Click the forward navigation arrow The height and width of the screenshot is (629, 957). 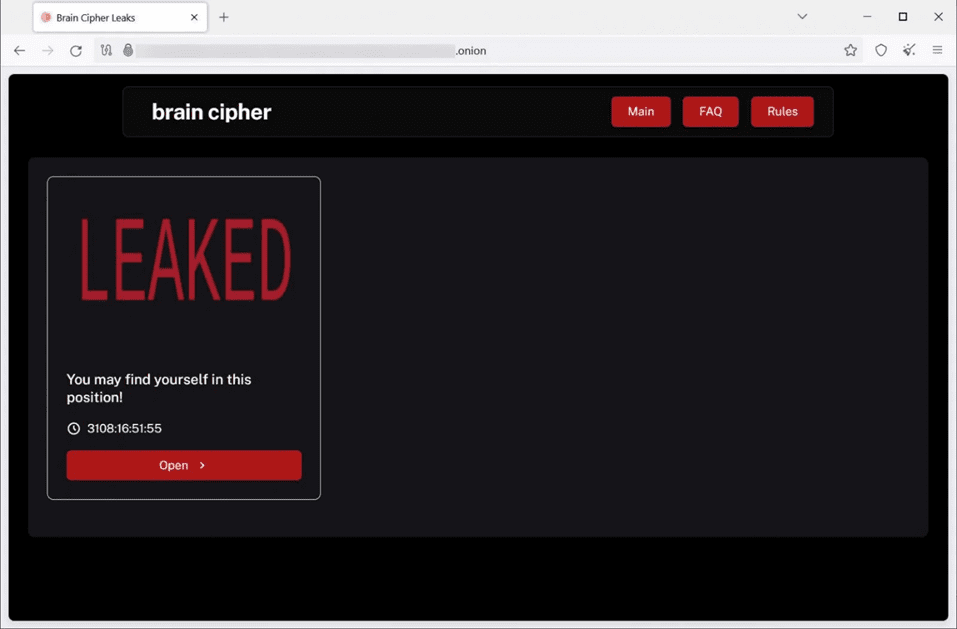click(48, 51)
